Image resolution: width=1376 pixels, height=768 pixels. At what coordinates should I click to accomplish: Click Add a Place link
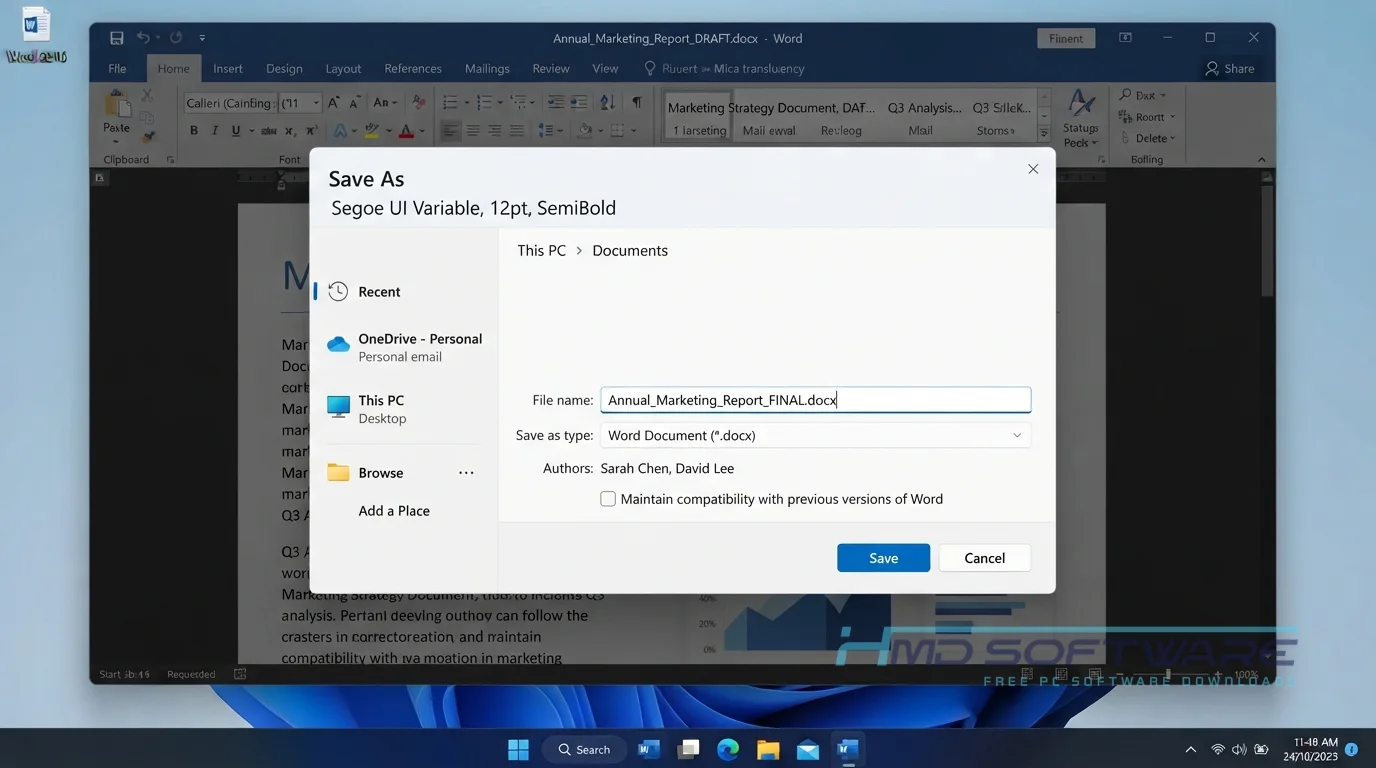(394, 511)
